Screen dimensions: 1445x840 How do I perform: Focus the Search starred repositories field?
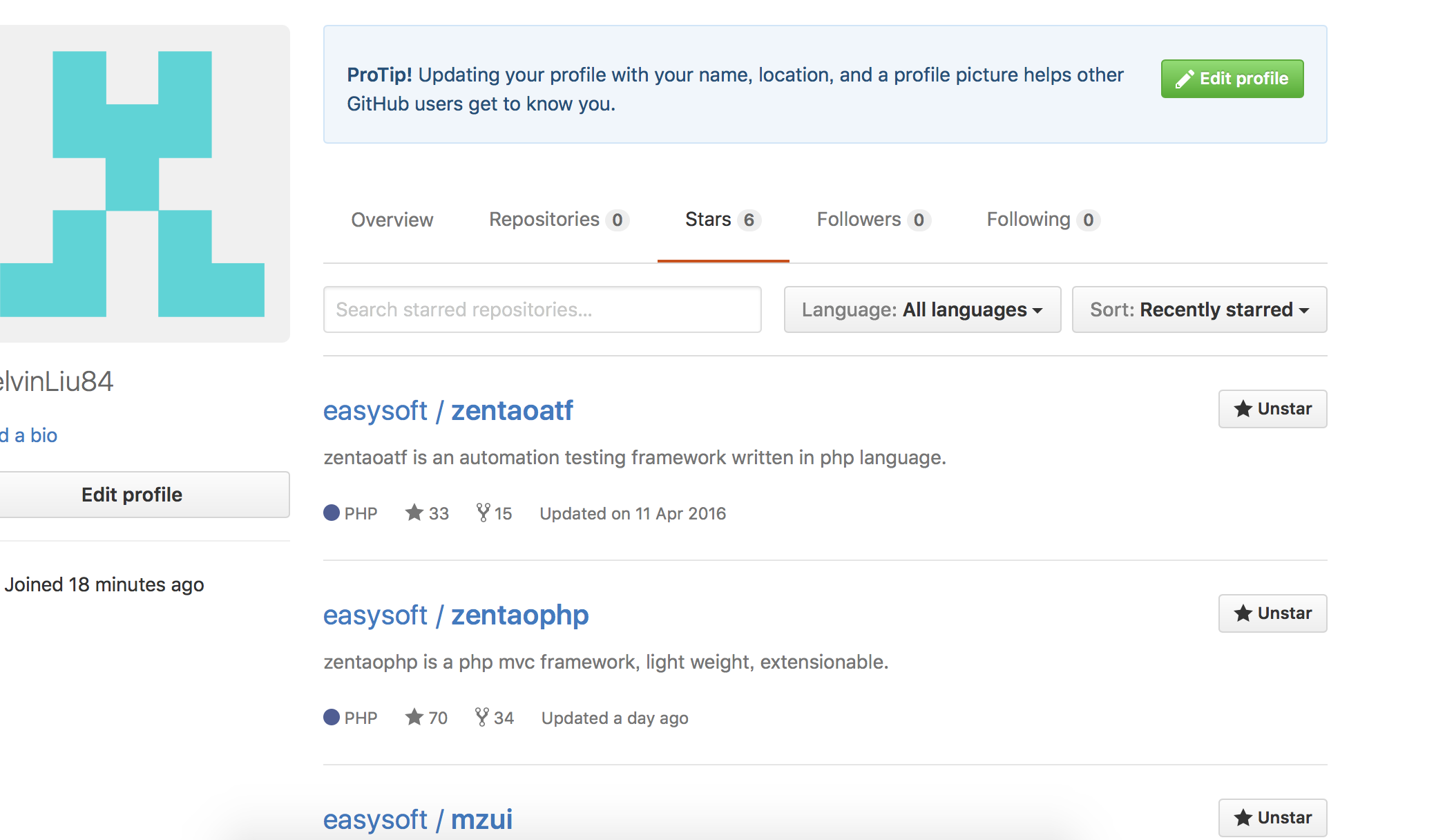coord(542,309)
